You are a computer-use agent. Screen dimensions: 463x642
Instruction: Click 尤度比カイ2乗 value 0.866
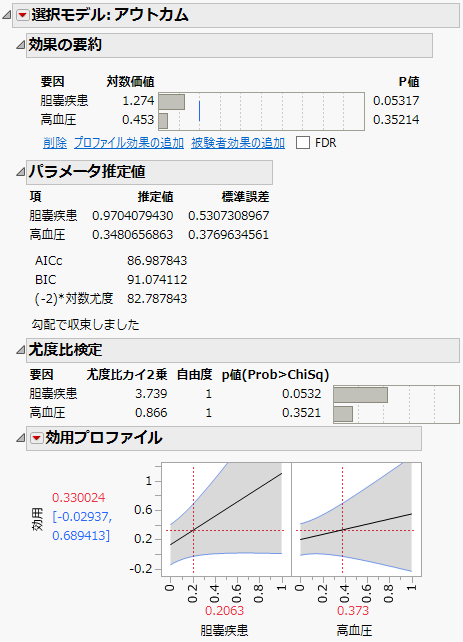(151, 413)
